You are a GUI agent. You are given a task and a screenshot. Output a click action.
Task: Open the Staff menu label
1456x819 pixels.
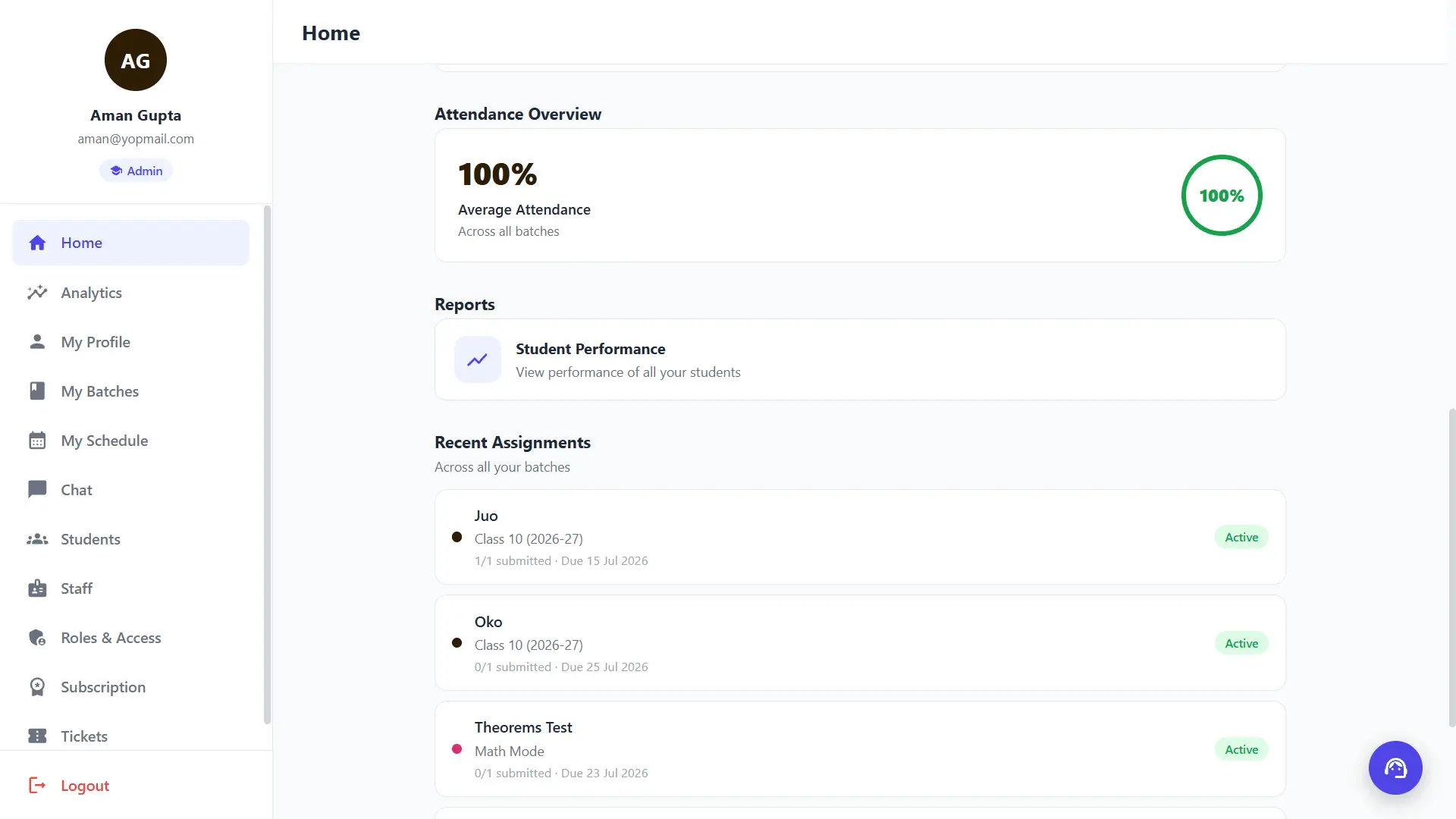pyautogui.click(x=77, y=588)
